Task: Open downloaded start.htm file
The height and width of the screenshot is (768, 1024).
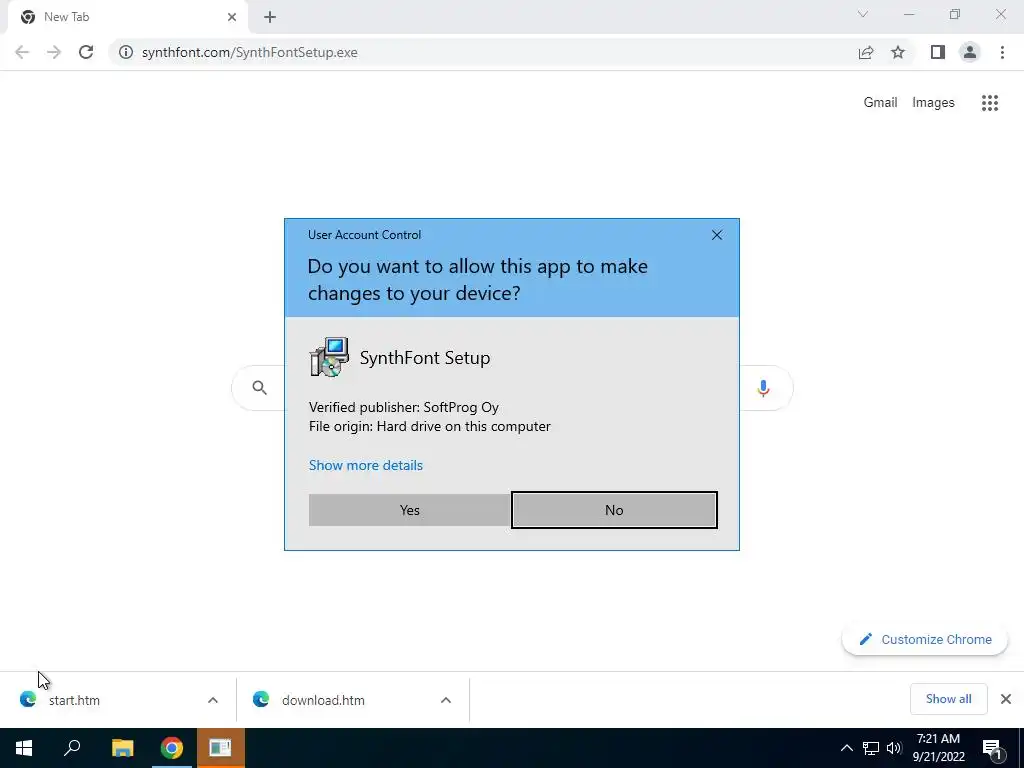Action: [74, 700]
